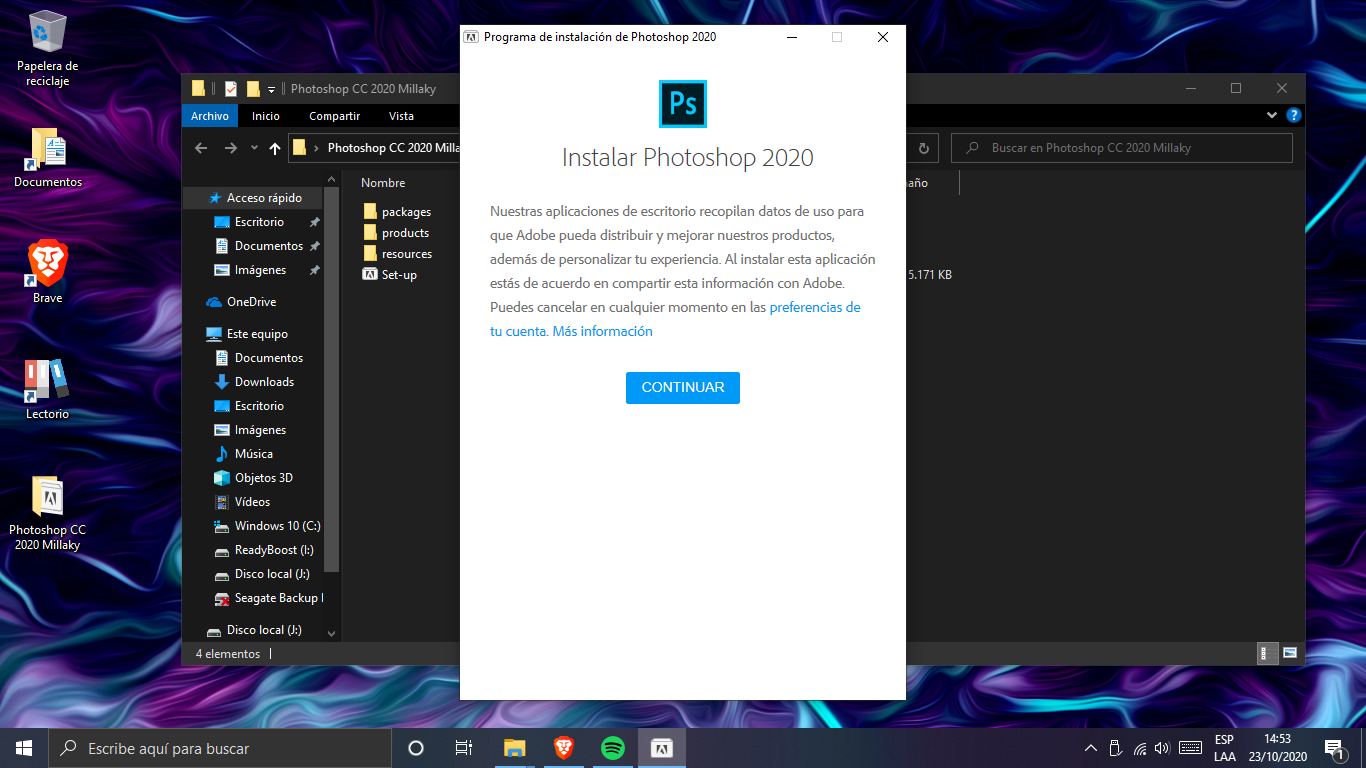
Task: Open Música in the navigation pane
Action: pyautogui.click(x=243, y=454)
